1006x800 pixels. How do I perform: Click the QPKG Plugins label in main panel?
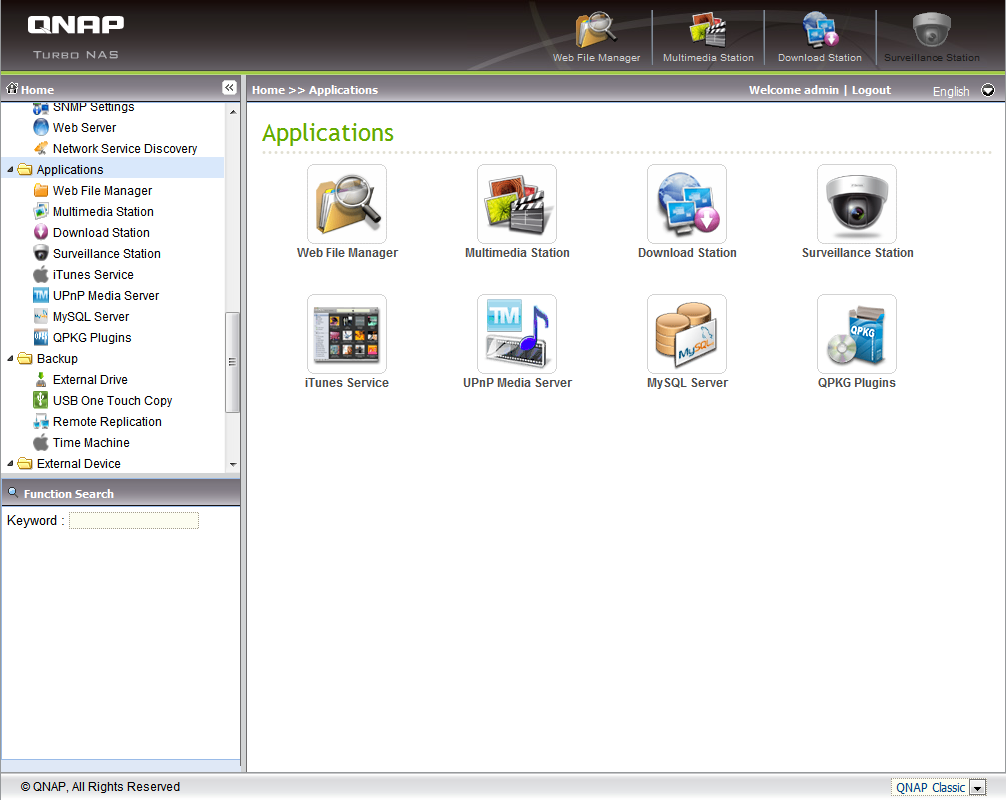tap(857, 383)
